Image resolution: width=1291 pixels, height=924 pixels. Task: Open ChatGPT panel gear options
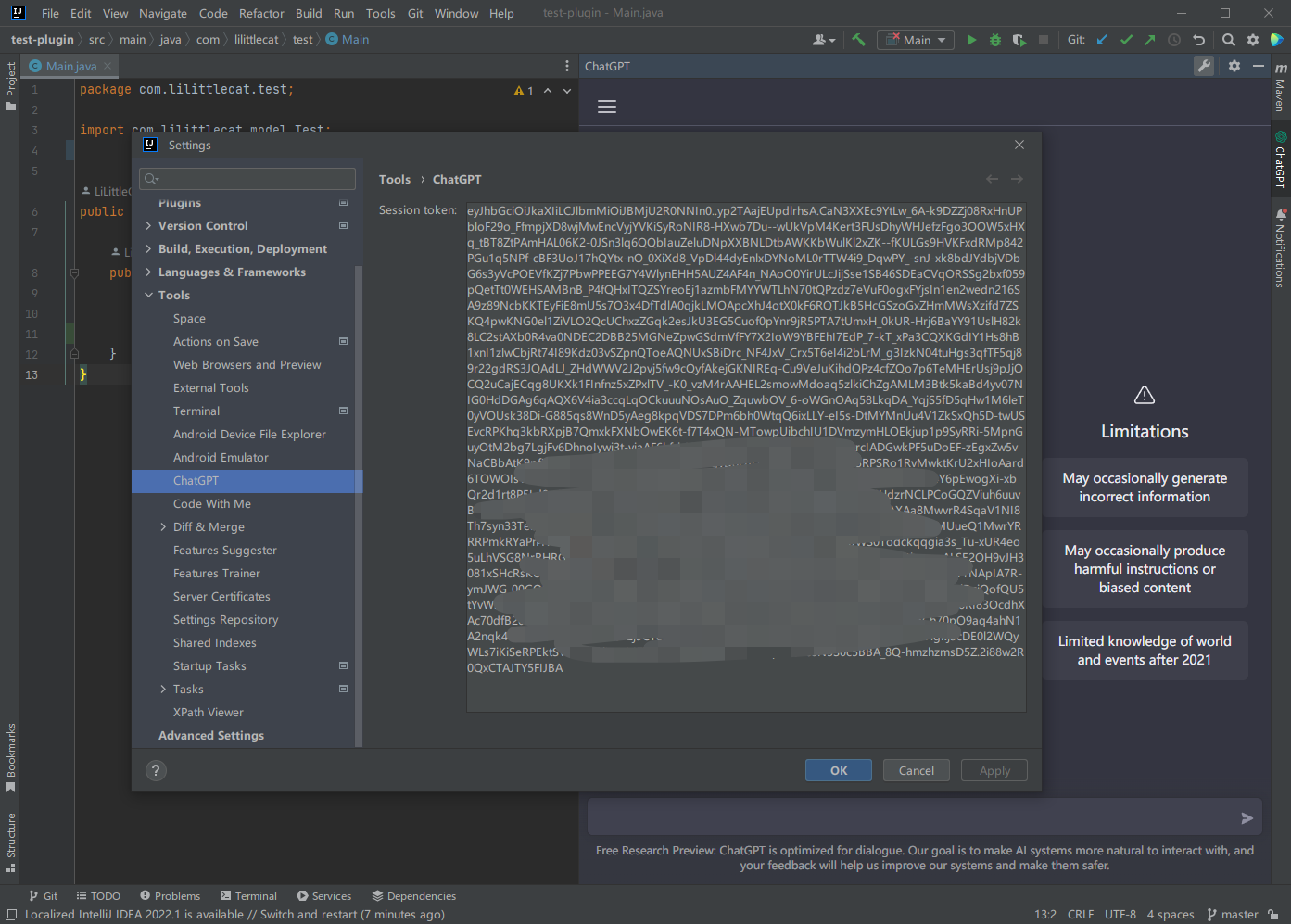click(1234, 66)
